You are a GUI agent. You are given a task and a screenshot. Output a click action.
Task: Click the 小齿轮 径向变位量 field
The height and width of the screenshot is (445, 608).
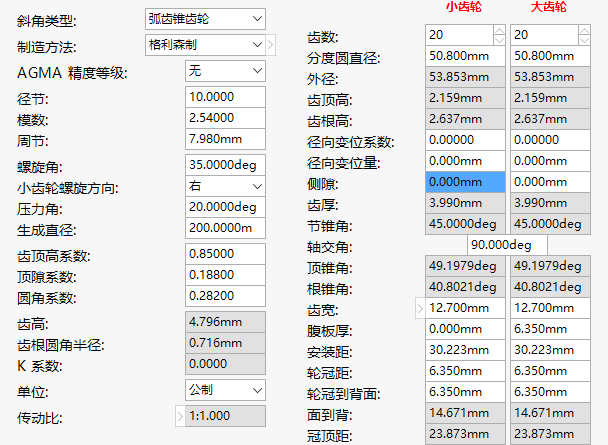click(465, 161)
